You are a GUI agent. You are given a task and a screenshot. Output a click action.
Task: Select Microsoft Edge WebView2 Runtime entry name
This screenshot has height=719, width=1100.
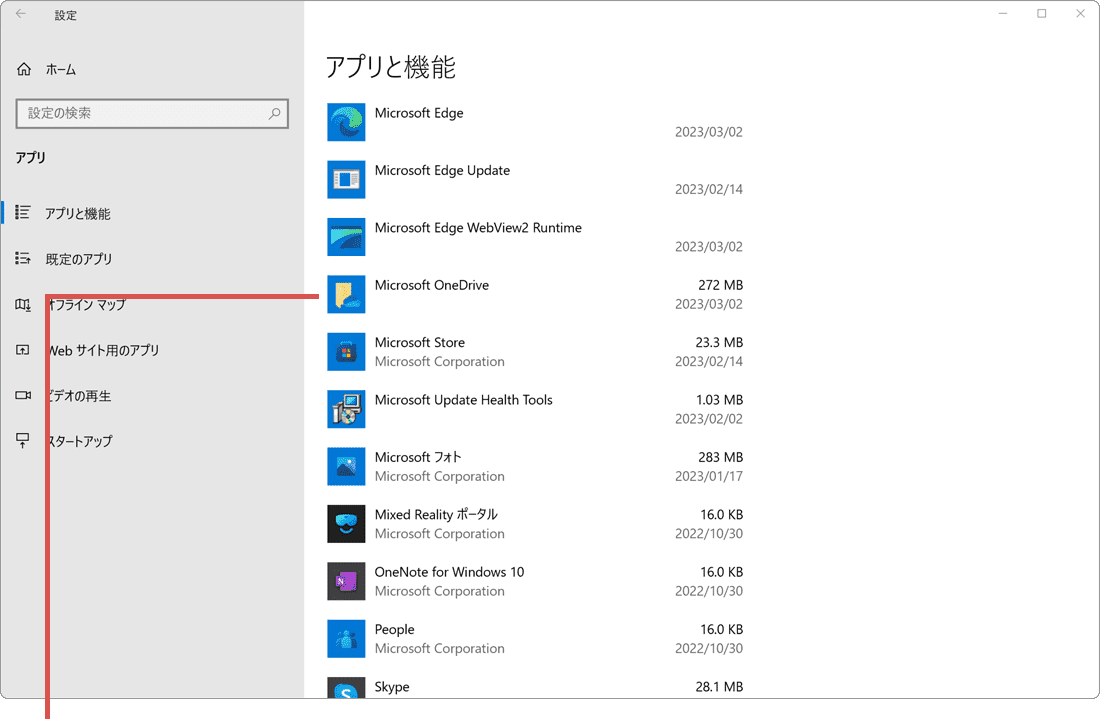(x=478, y=228)
